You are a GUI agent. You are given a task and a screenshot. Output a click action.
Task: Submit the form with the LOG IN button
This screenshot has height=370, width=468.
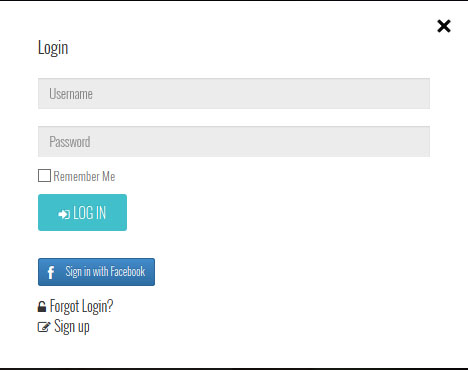coord(82,212)
